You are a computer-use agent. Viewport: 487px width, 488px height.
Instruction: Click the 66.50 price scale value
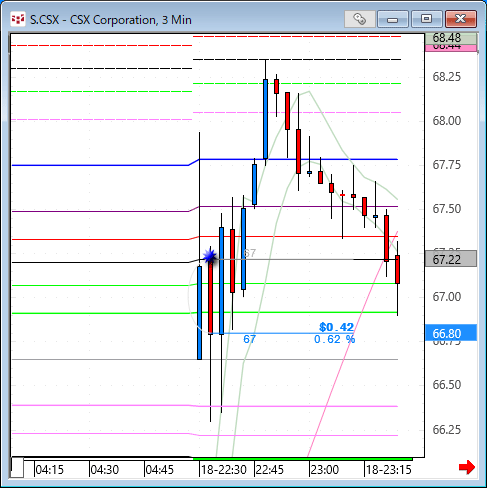(447, 384)
